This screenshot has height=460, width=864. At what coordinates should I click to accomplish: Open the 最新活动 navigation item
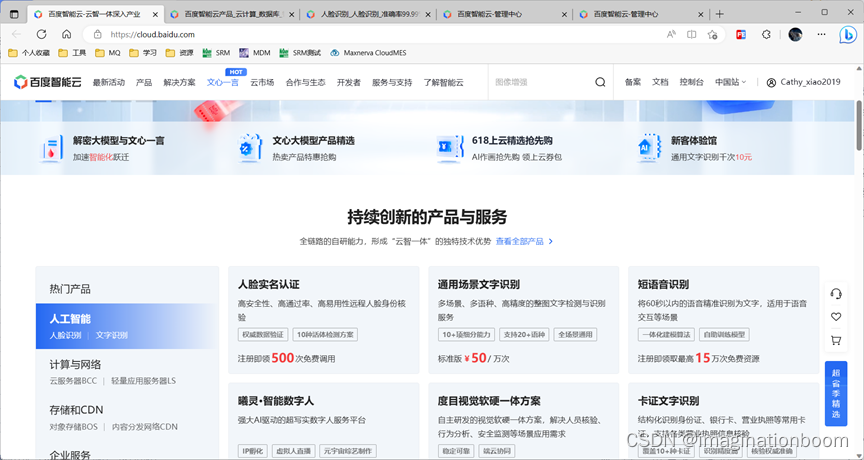pyautogui.click(x=109, y=82)
